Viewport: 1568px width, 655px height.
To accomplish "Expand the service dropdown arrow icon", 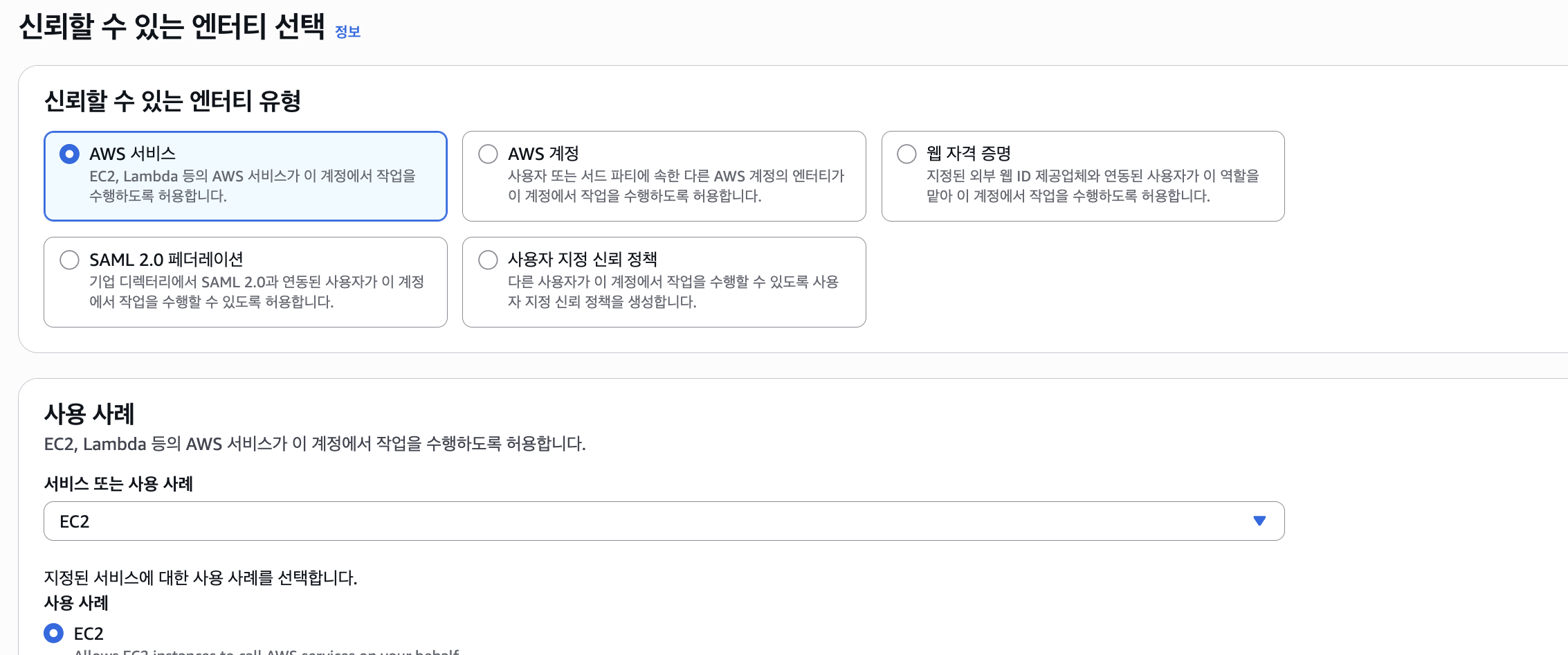I will click(1259, 521).
